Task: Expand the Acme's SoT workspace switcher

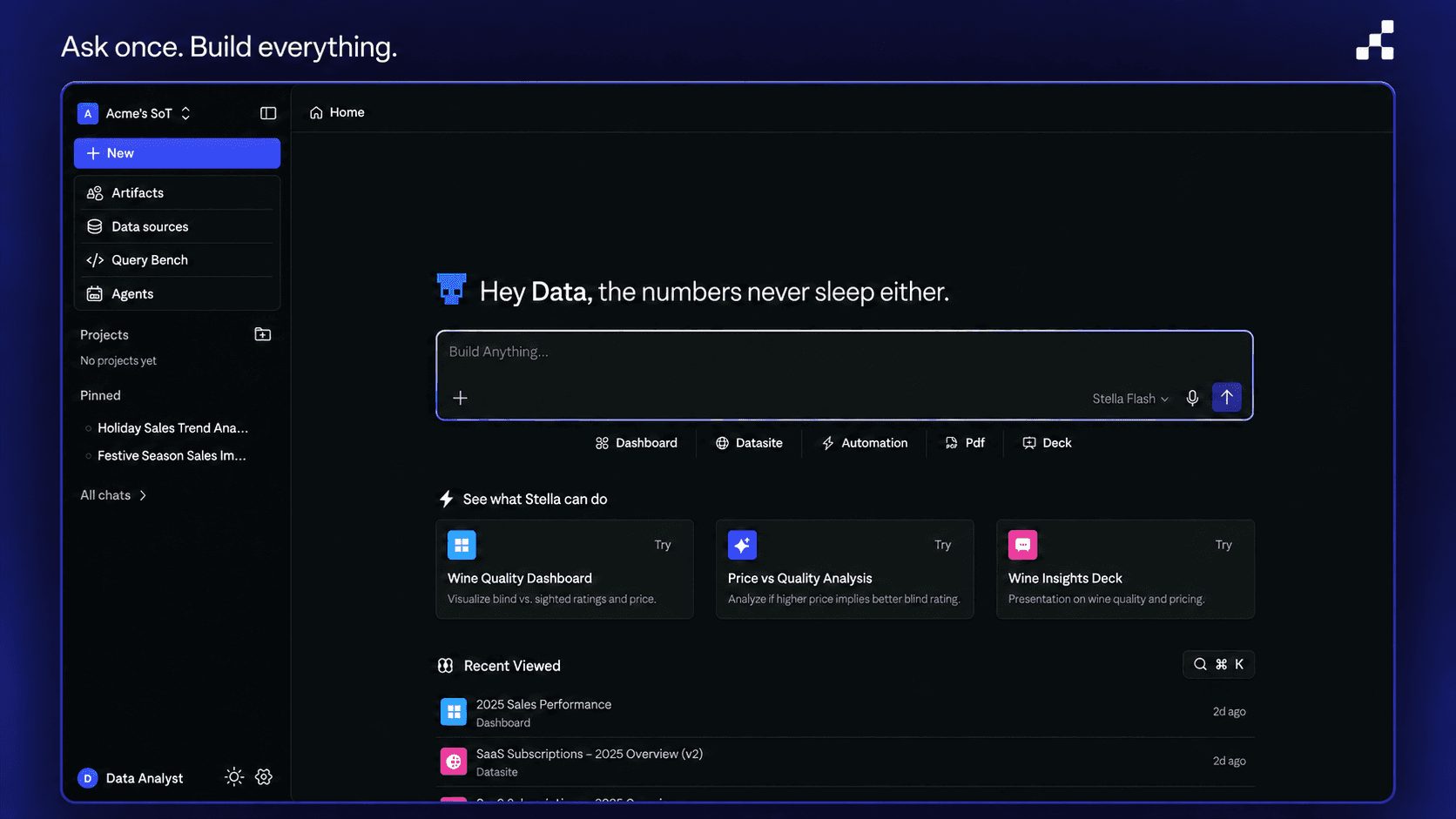Action: pyautogui.click(x=134, y=113)
